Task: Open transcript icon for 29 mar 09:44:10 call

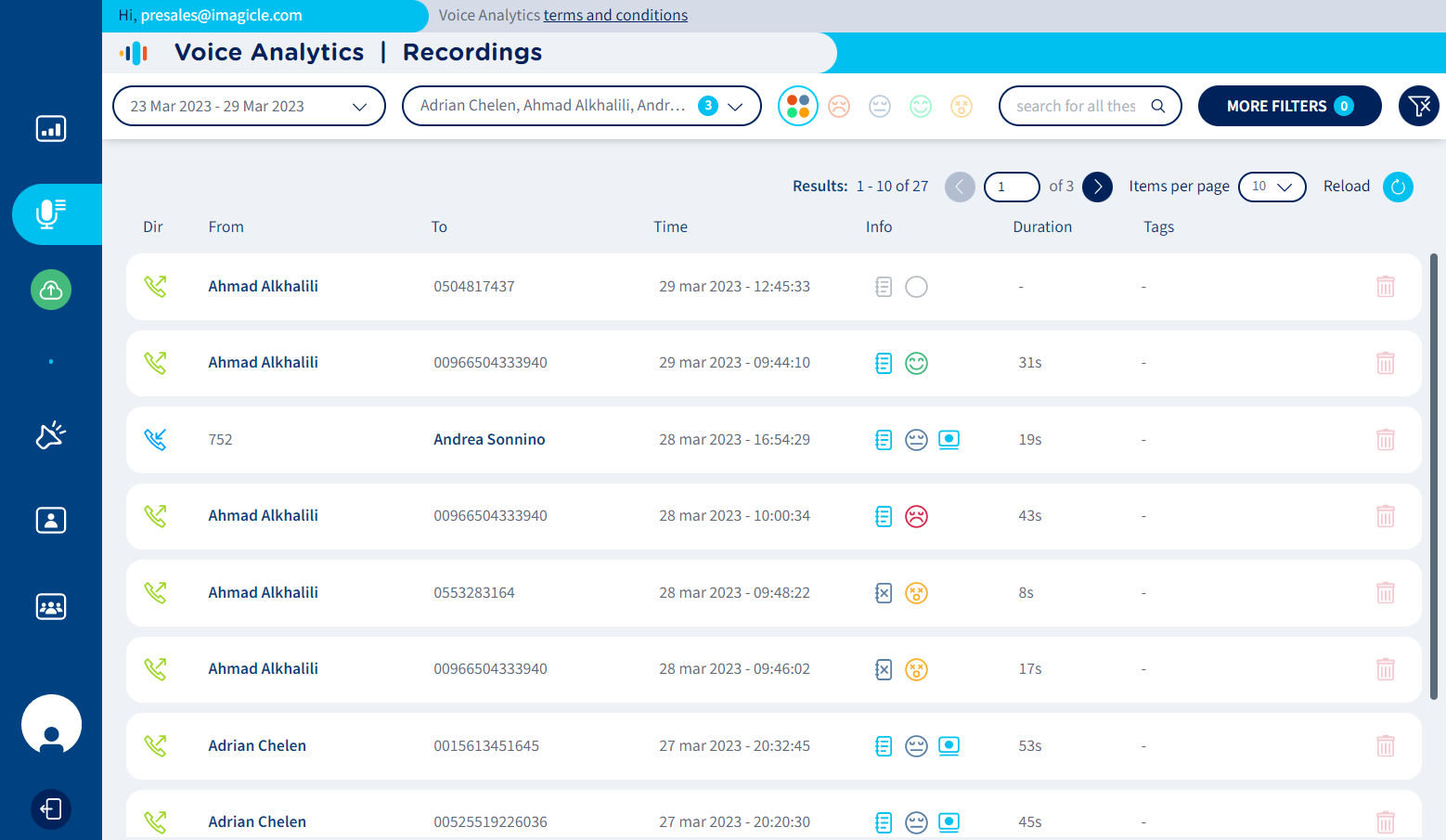Action: [x=884, y=364]
